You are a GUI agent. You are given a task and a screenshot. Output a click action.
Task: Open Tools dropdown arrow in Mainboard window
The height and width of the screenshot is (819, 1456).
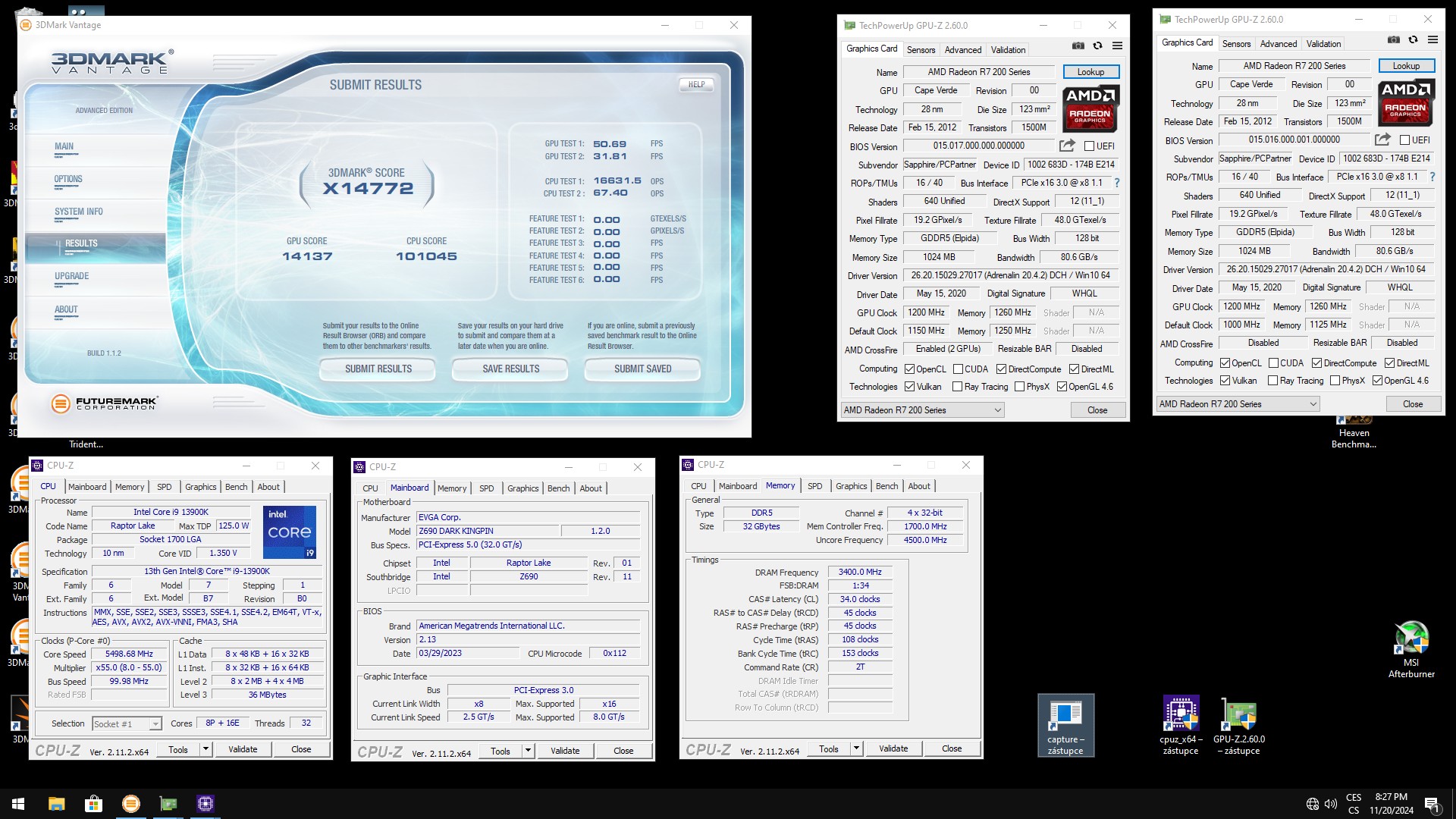527,751
